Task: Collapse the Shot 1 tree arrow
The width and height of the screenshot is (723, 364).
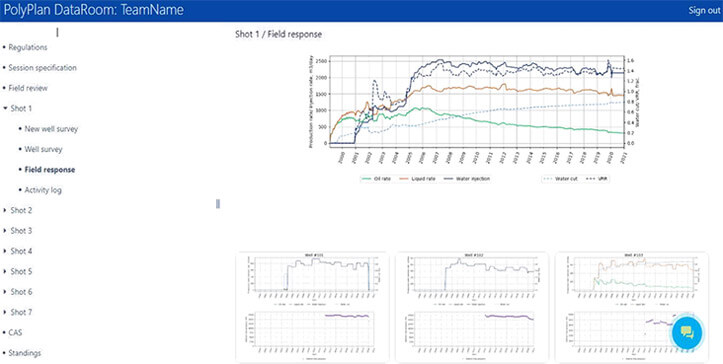Action: tap(5, 108)
